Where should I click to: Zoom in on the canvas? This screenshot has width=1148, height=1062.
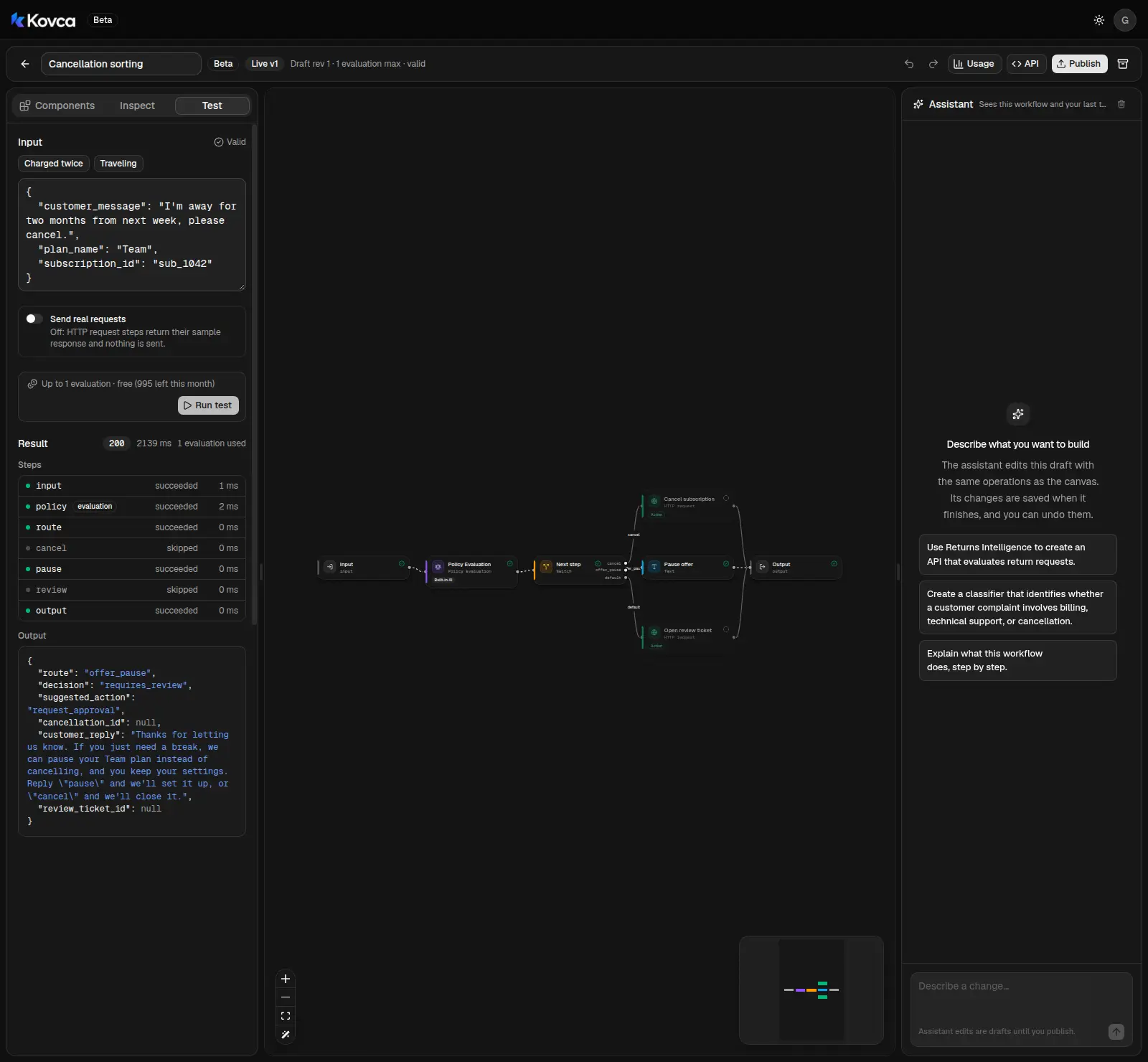286,979
